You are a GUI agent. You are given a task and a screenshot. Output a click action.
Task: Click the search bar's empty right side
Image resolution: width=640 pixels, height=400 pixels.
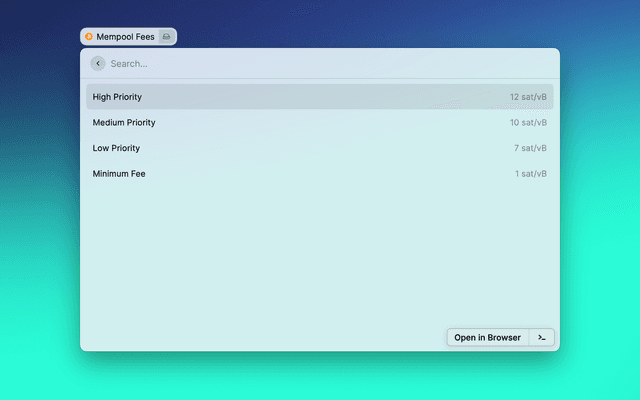tap(450, 63)
